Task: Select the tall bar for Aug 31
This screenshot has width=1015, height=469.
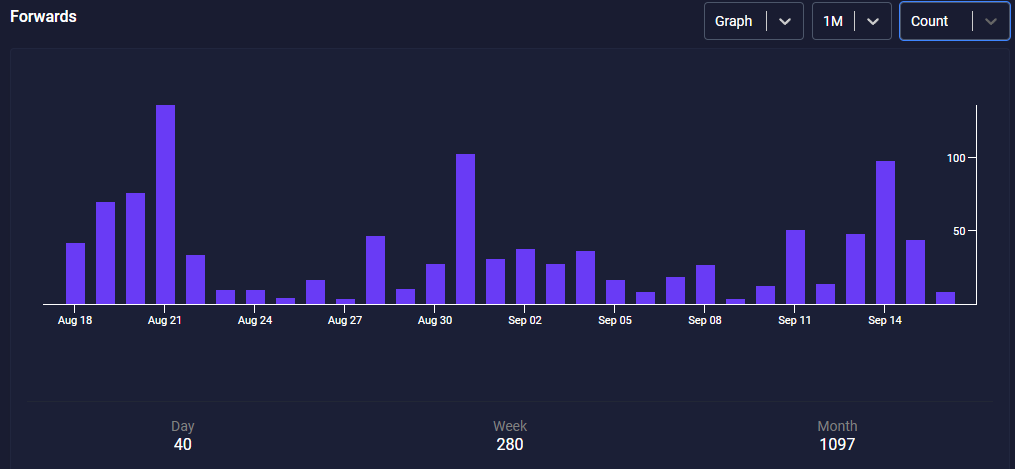Action: pyautogui.click(x=465, y=228)
